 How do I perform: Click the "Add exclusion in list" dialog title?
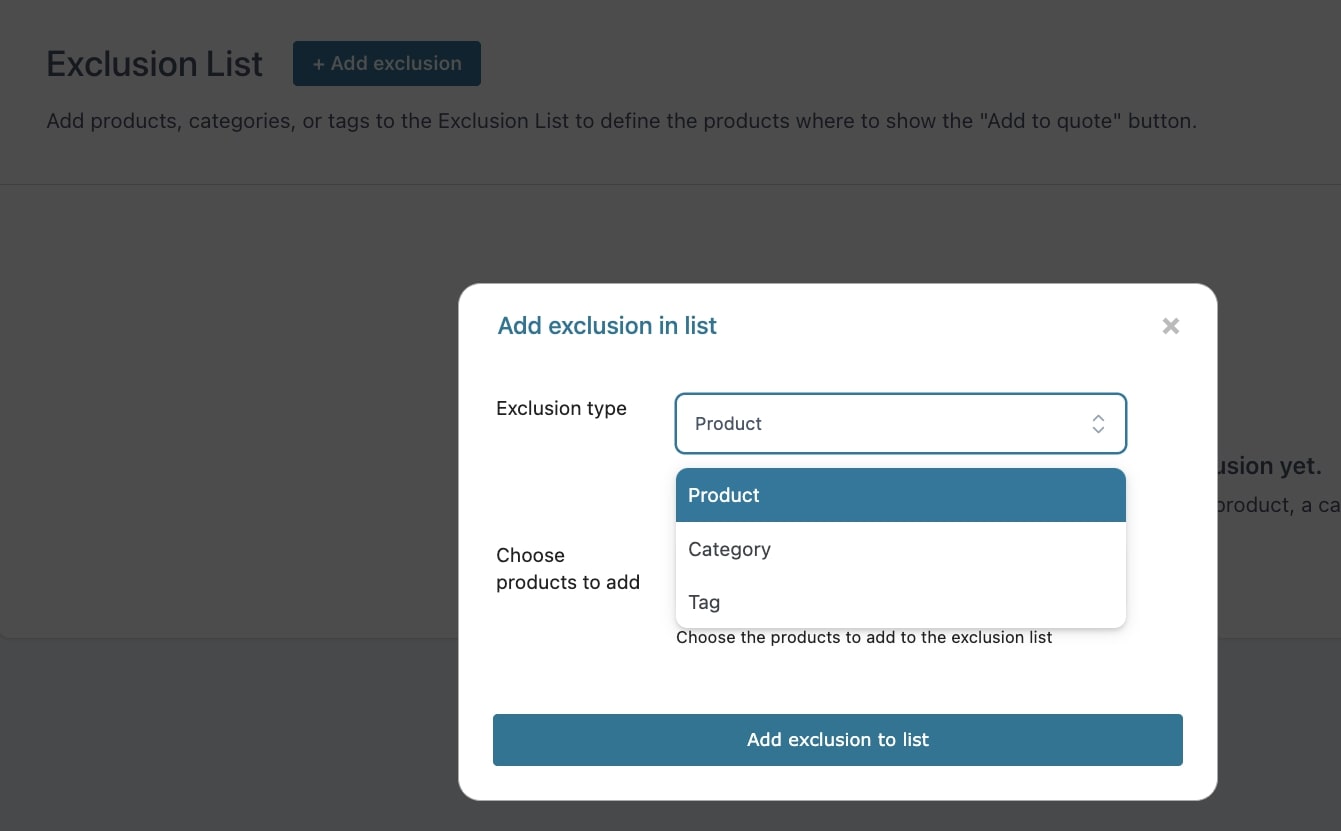(x=607, y=326)
